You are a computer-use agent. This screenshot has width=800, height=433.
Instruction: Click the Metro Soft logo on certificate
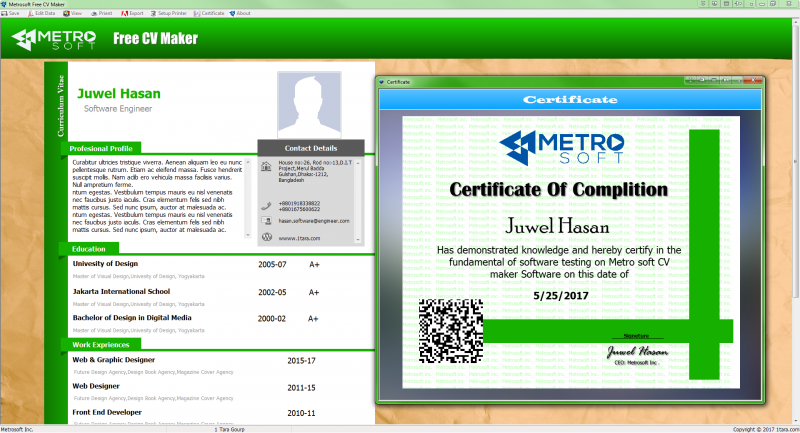pyautogui.click(x=562, y=147)
